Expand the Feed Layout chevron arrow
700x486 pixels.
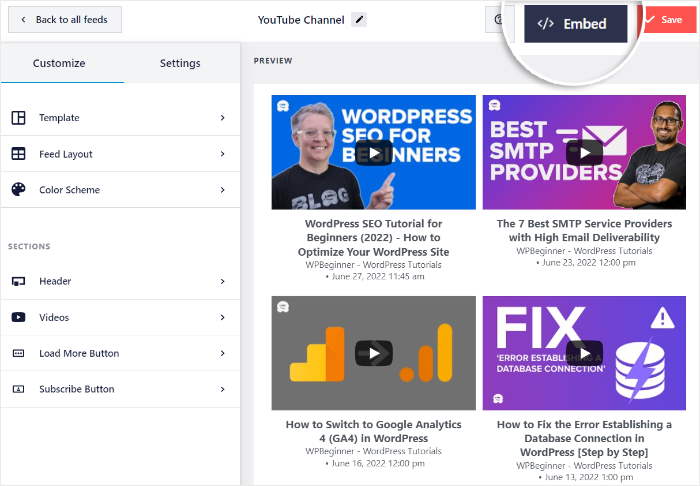pos(222,154)
